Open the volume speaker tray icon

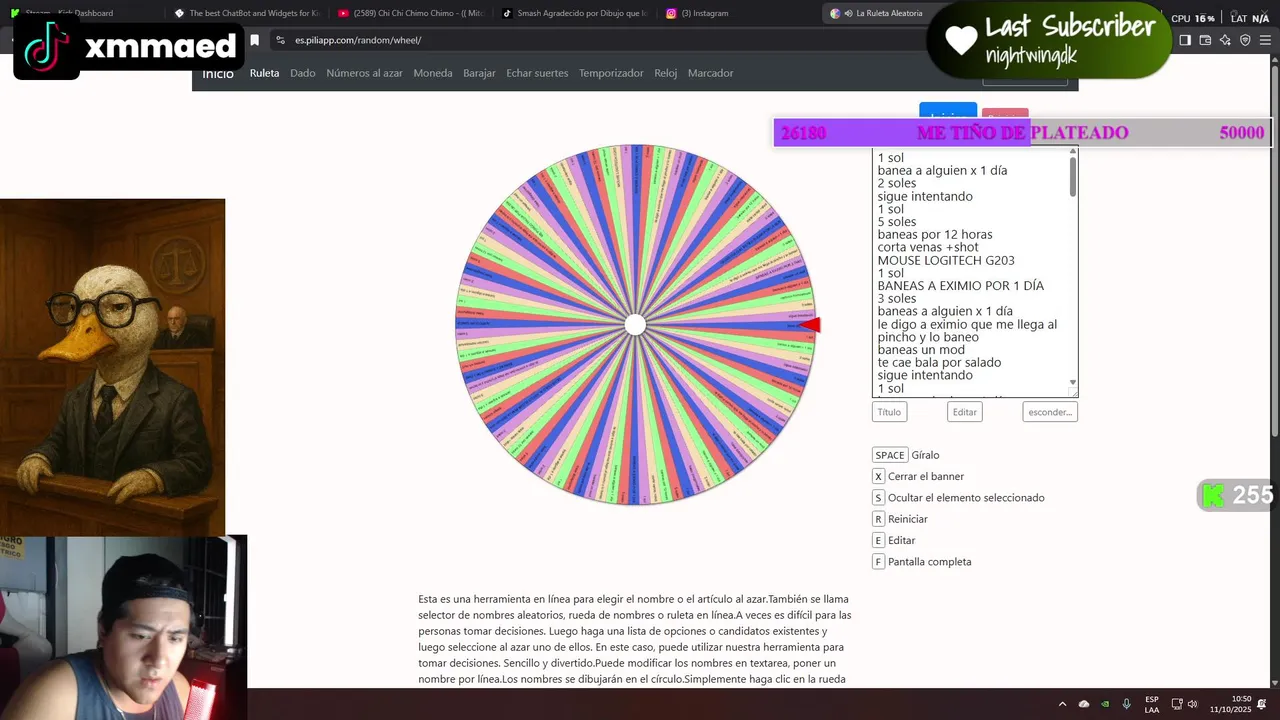[1193, 704]
